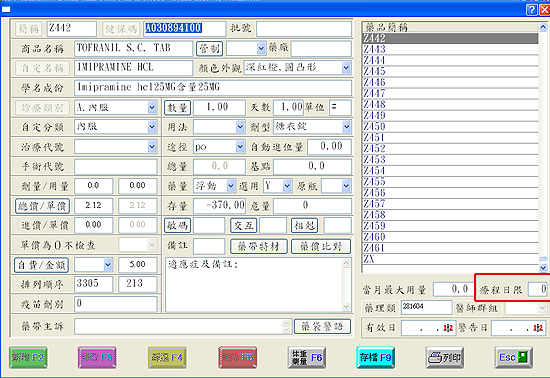
Task: Exit the form with Esc door button
Action: tap(514, 357)
